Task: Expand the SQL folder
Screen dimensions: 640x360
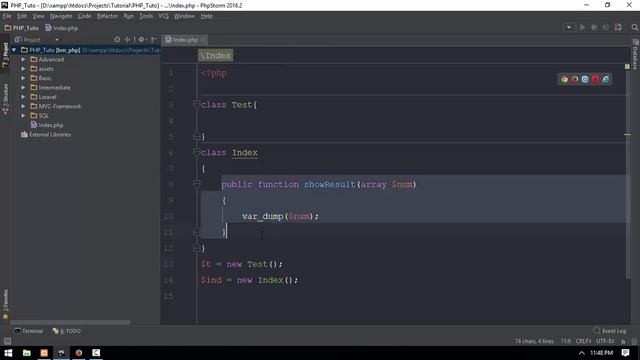Action: [23, 116]
